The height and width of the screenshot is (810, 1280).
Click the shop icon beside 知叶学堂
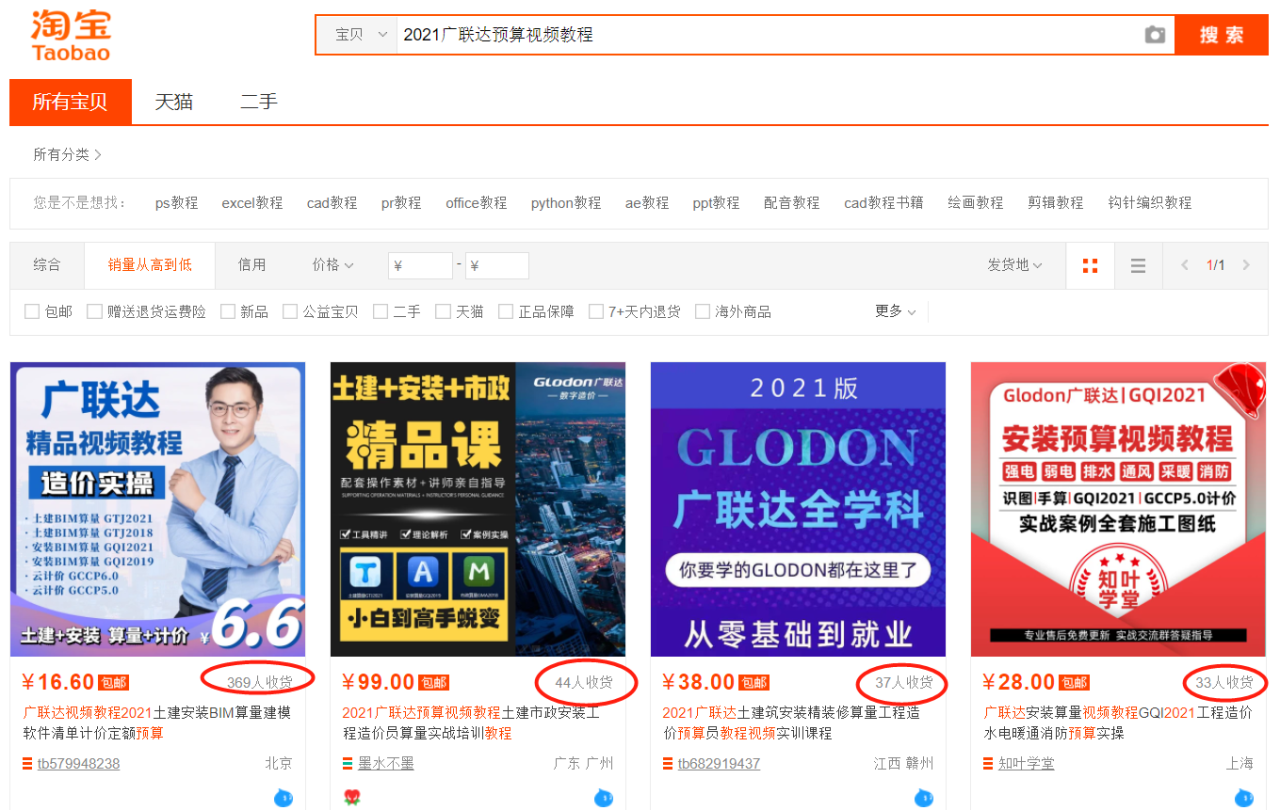[988, 764]
